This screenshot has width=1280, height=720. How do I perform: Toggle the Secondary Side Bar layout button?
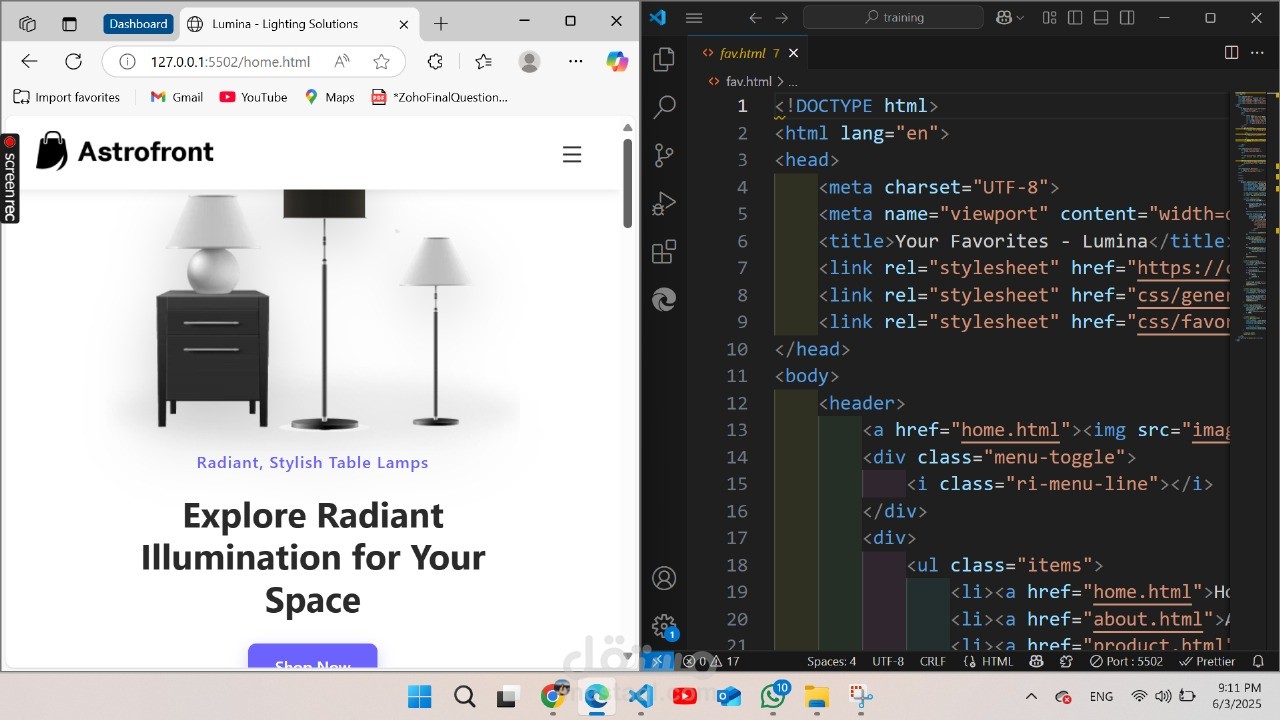[x=1127, y=17]
